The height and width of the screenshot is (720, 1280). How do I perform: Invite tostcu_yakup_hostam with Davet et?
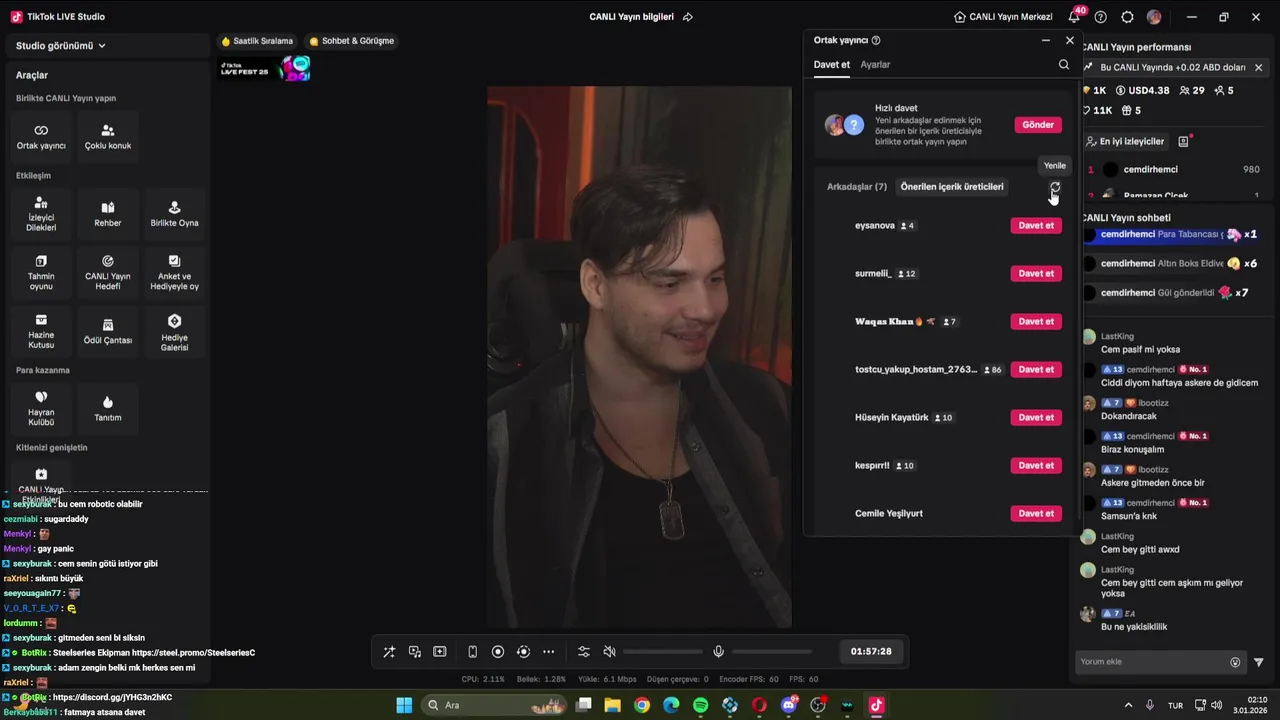(x=1036, y=370)
